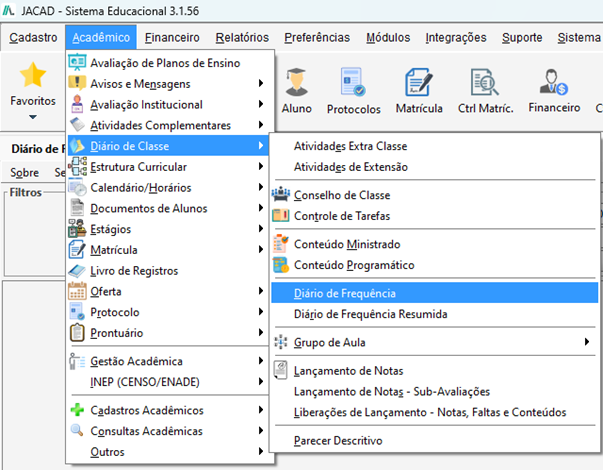Click the Protocolo menu icon
Image resolution: width=603 pixels, height=470 pixels.
coord(77,312)
